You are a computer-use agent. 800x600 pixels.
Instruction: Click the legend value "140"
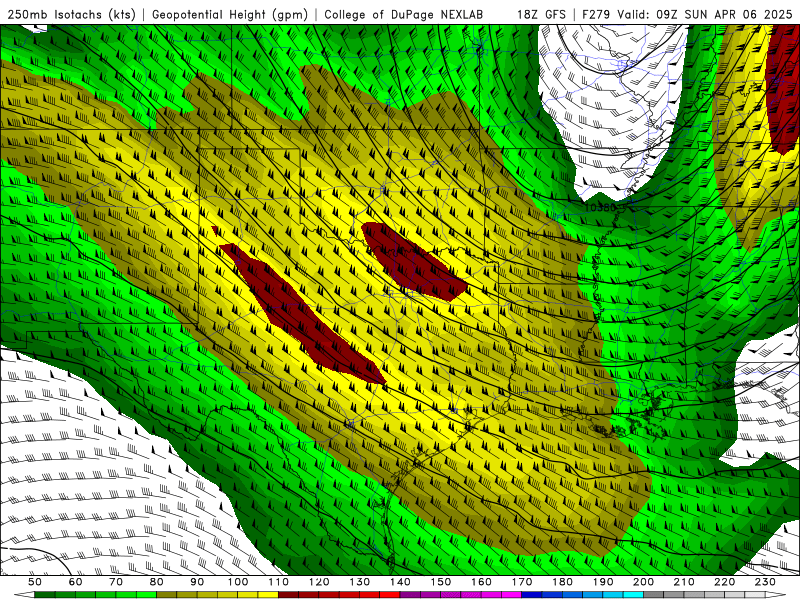click(401, 582)
